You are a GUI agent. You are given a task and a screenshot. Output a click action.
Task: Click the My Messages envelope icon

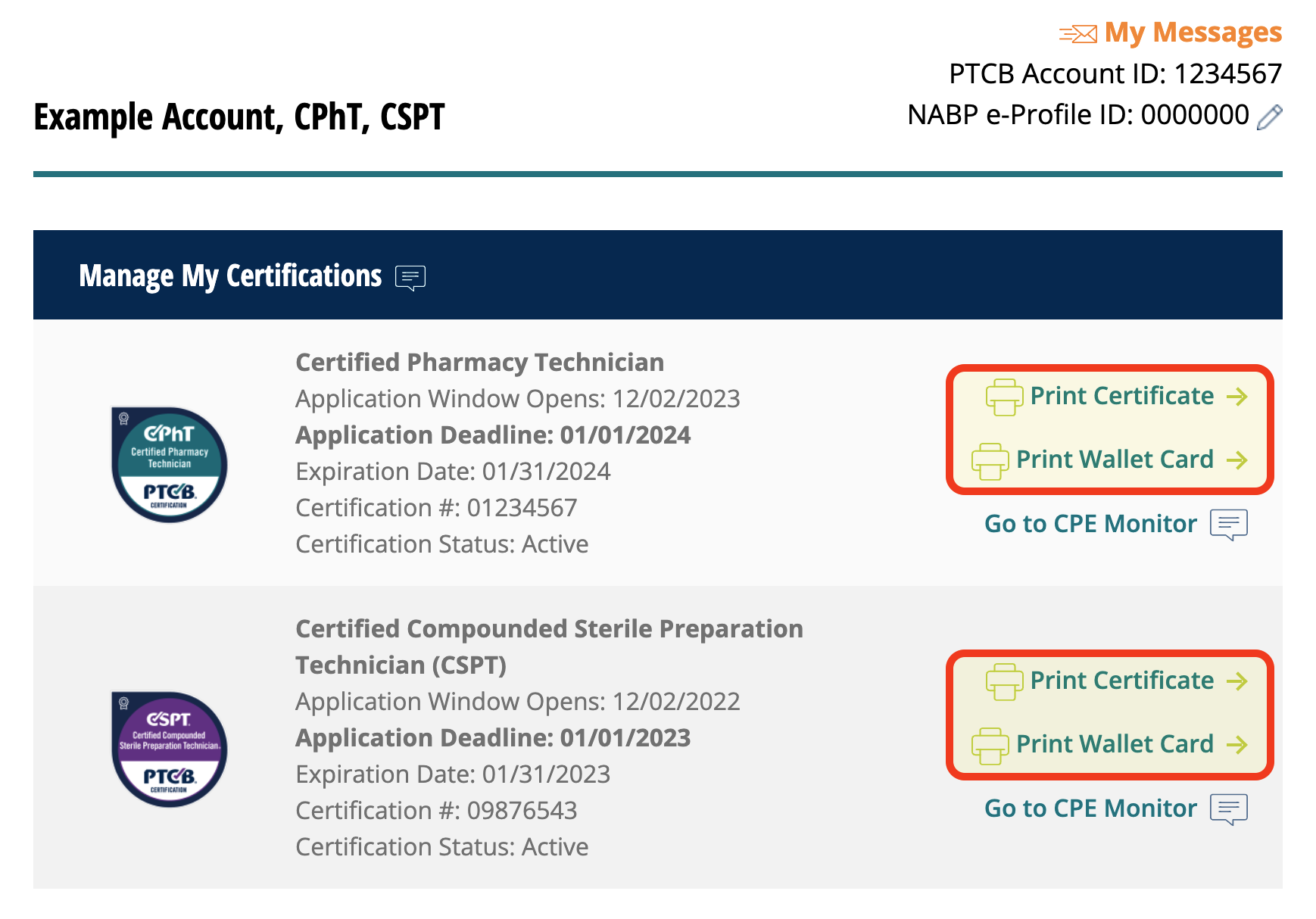(x=1077, y=34)
